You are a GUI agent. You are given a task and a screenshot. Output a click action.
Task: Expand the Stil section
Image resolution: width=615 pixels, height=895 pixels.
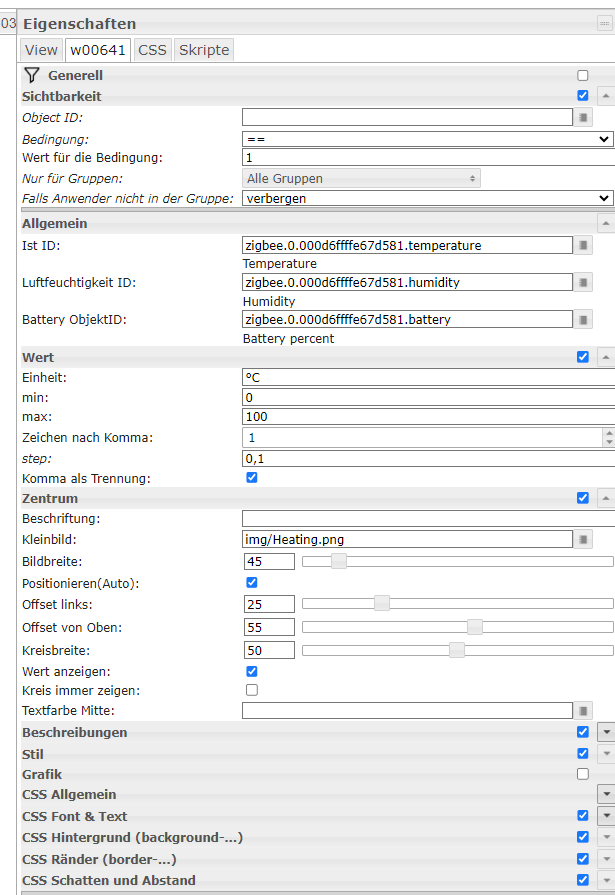[x=606, y=754]
